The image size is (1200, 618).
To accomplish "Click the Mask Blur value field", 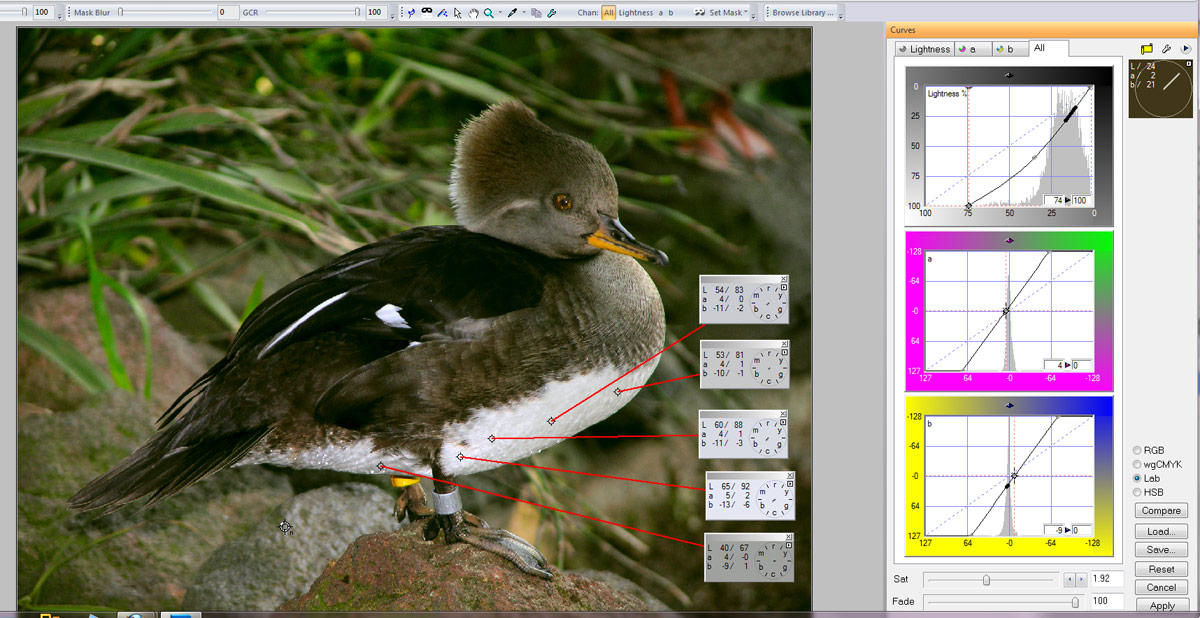I will (228, 12).
